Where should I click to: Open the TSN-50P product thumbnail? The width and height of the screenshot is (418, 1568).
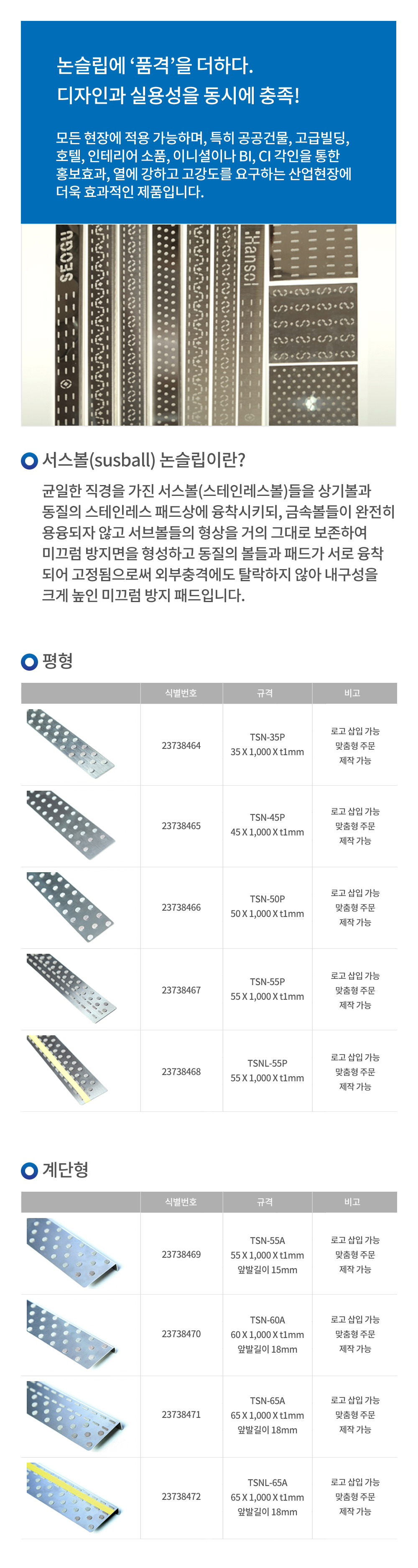click(x=71, y=907)
